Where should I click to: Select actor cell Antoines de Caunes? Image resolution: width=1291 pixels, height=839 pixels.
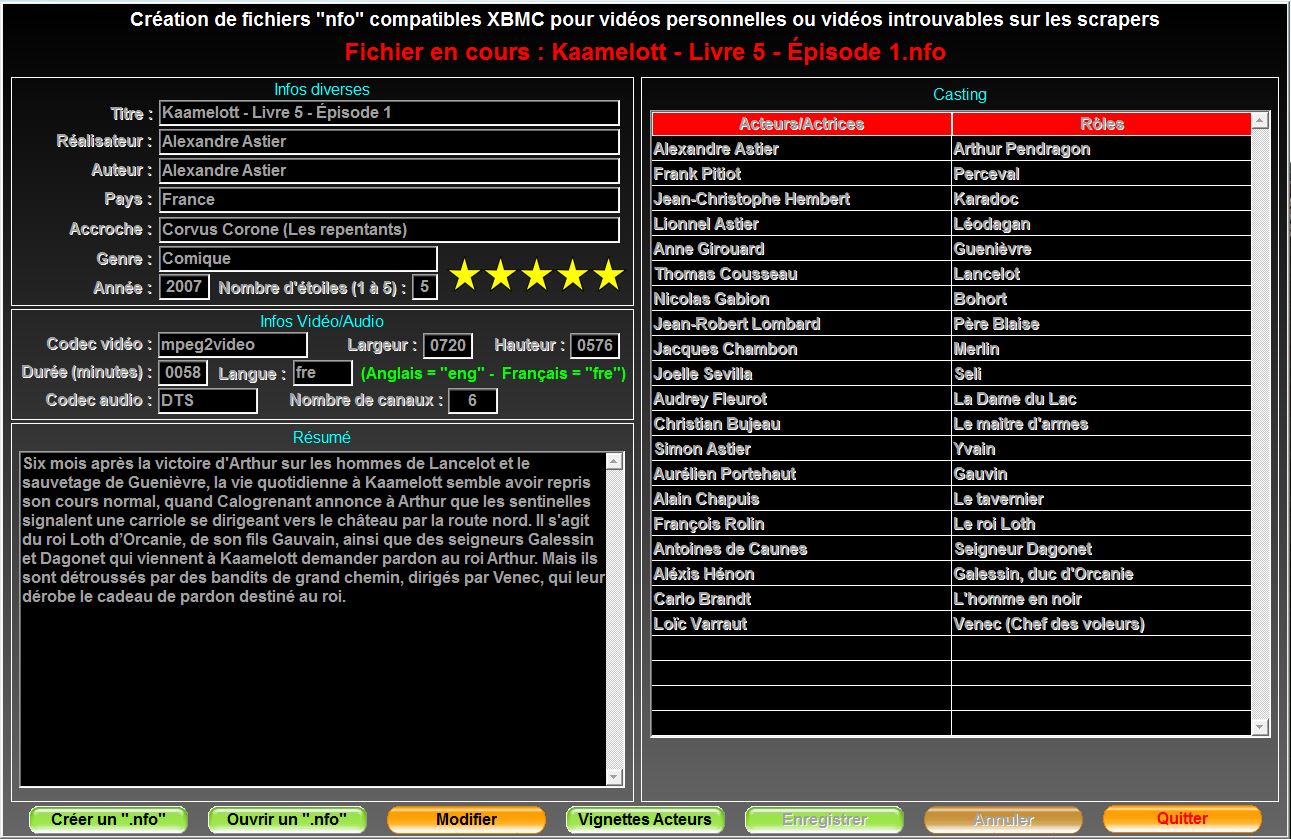click(x=801, y=549)
